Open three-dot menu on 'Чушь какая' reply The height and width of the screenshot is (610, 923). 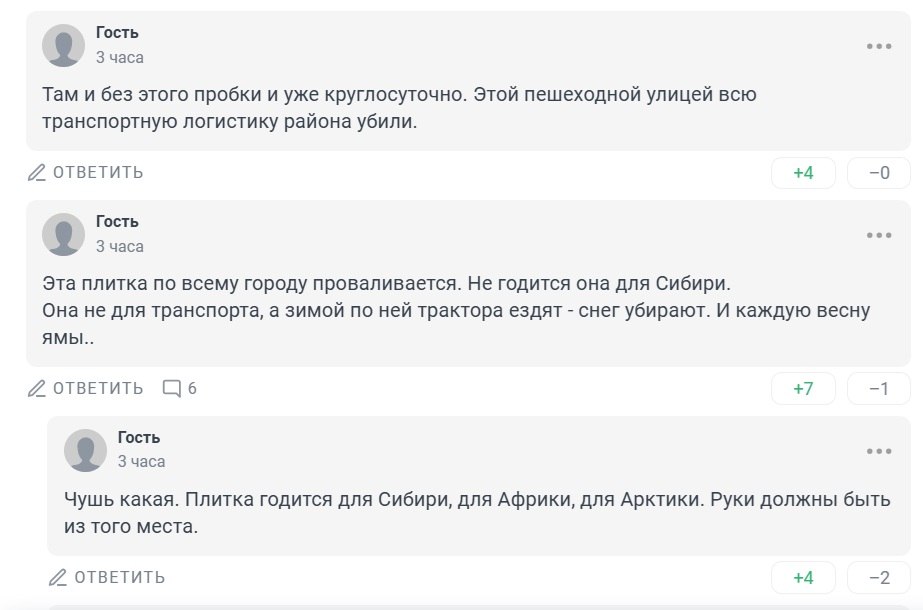pos(879,451)
